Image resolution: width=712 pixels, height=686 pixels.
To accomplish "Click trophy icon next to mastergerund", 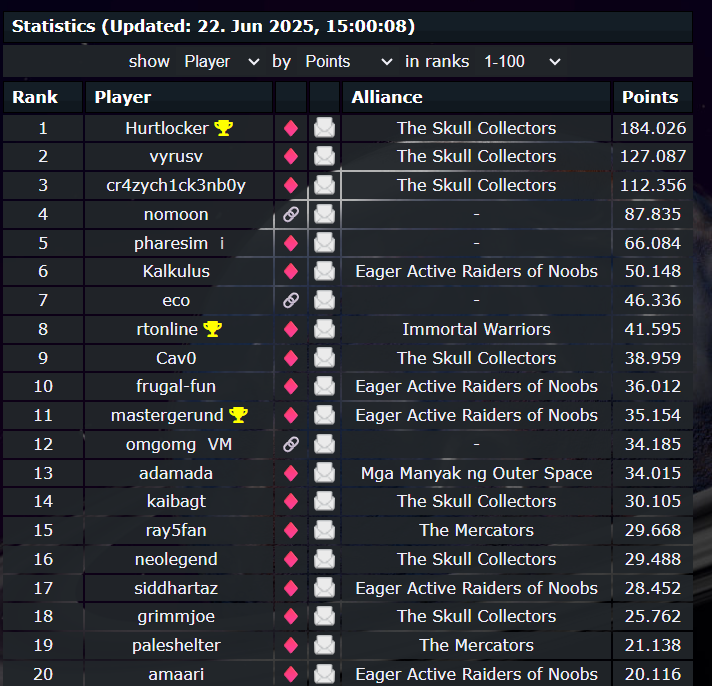I will (x=238, y=415).
